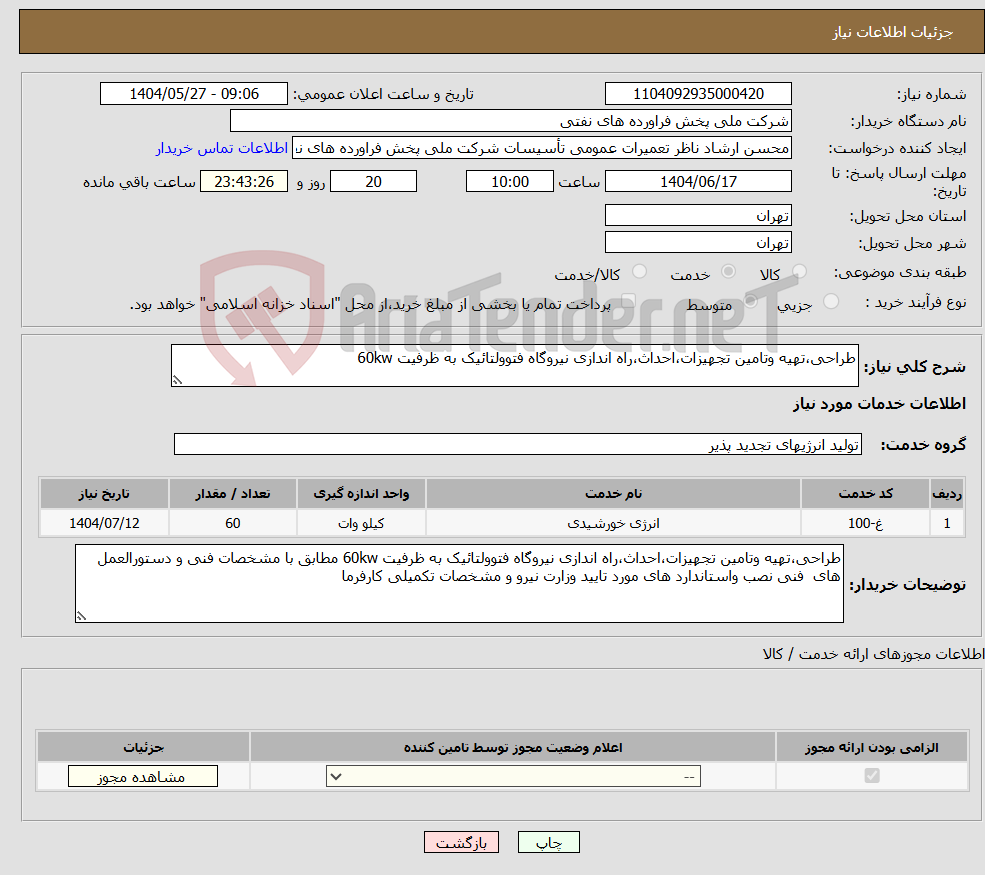This screenshot has height=875, width=985.
Task: Click the شماره نیاز field 1104092935000420
Action: coord(698,93)
